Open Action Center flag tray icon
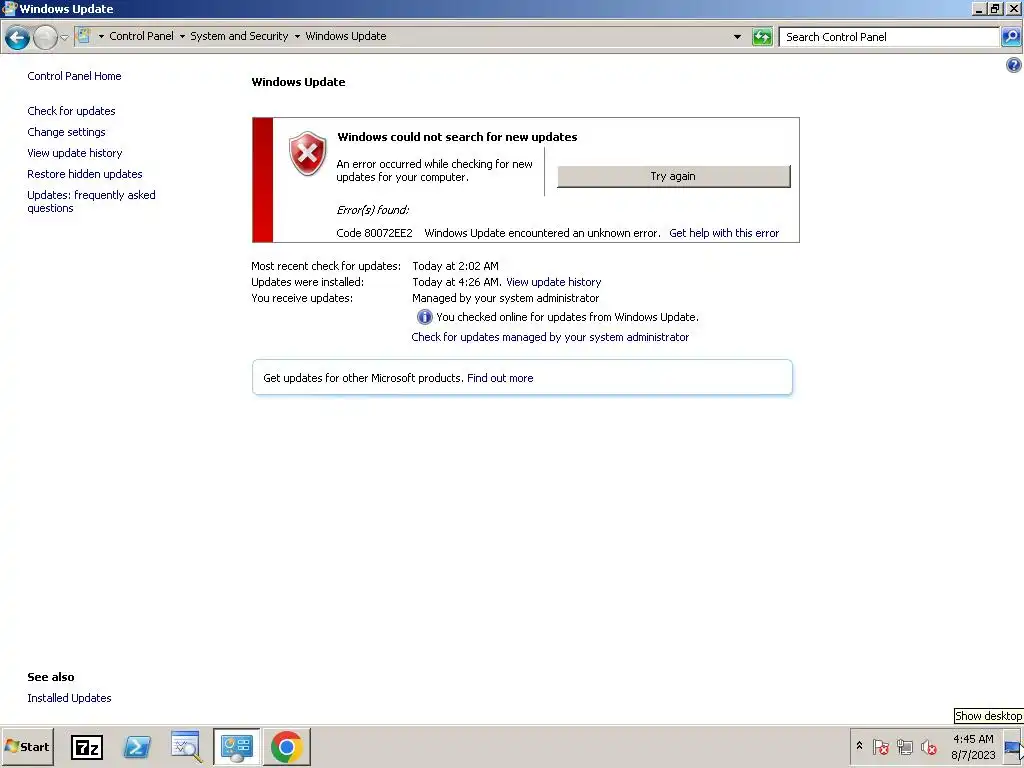Screen dimensions: 1024x768 click(x=880, y=746)
